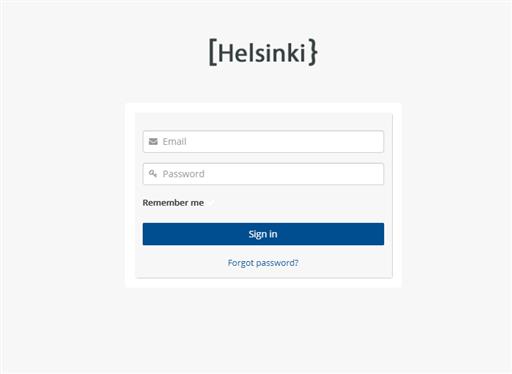This screenshot has width=512, height=374.
Task: Click the key icon in Password field
Action: point(153,174)
